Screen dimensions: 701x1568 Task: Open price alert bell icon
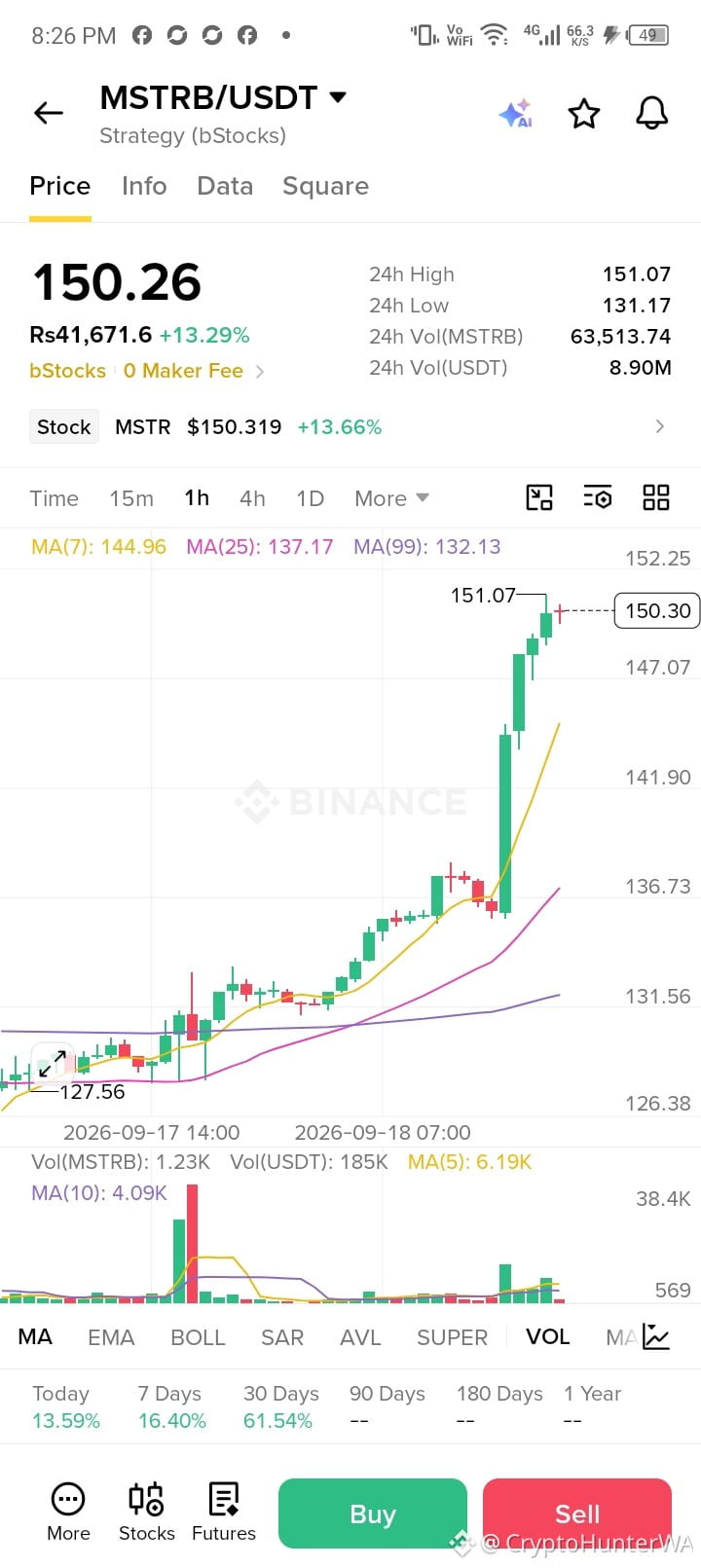coord(652,113)
